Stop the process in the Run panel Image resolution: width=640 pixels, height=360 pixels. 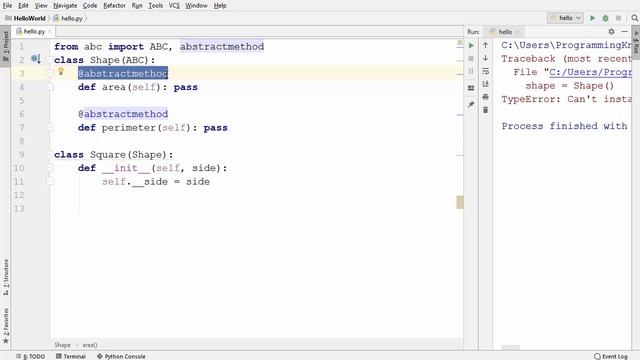[471, 58]
